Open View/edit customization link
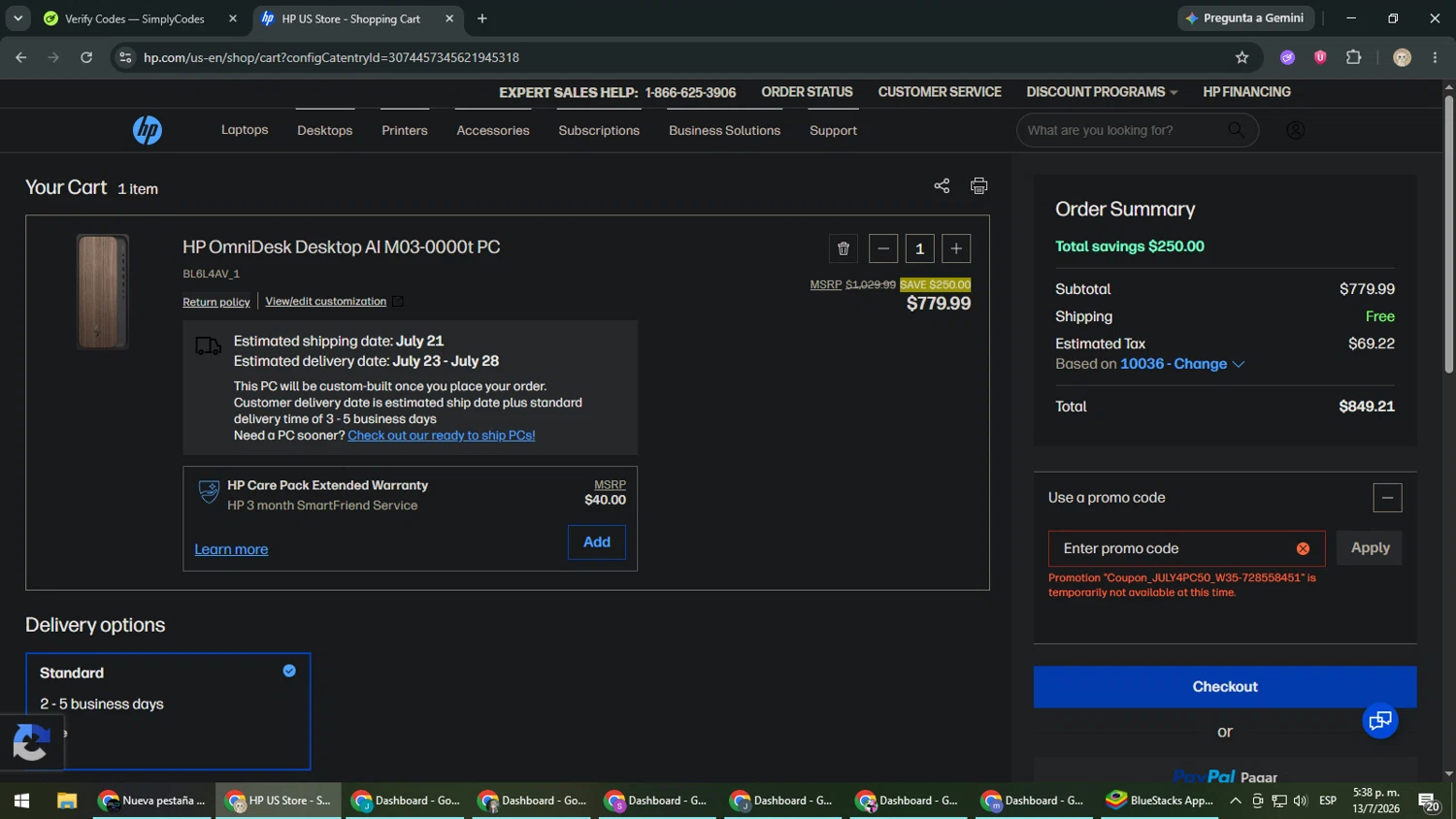 [x=326, y=302]
